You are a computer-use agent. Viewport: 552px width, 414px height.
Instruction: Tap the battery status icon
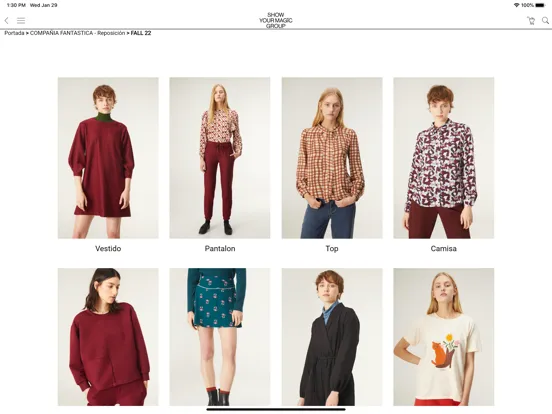540,5
